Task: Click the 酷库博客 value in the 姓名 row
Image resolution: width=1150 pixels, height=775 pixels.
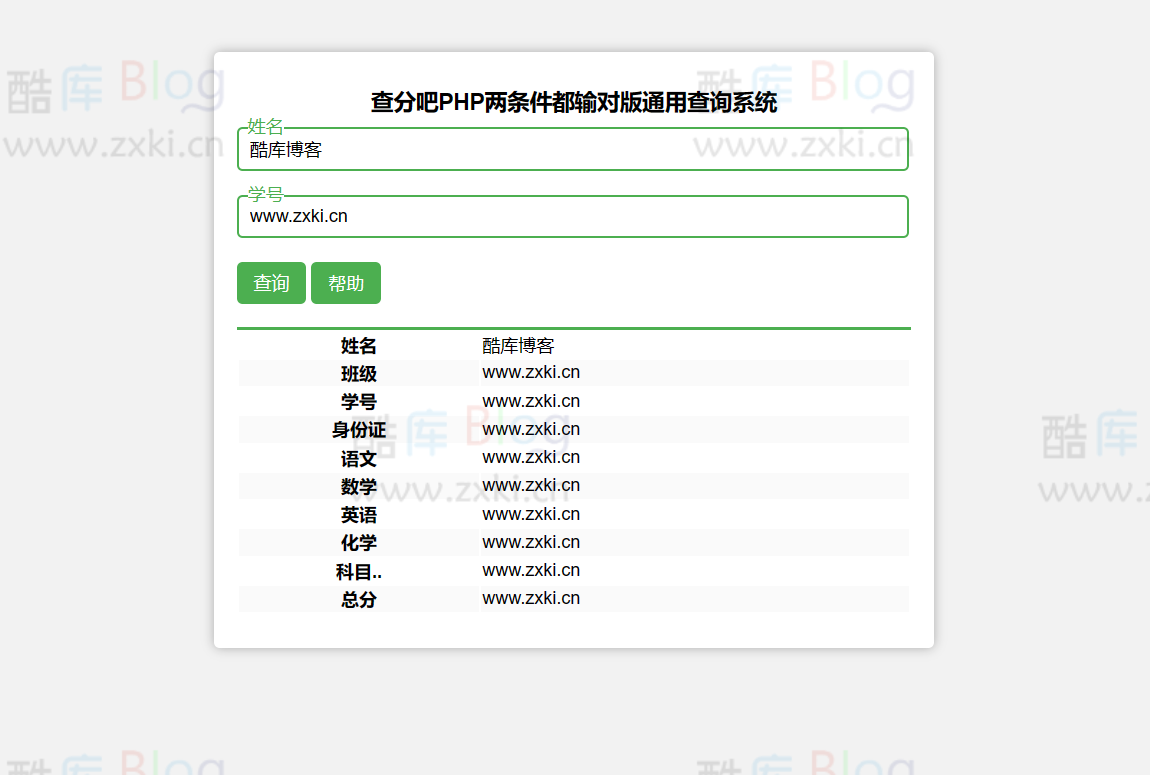Action: pos(518,346)
